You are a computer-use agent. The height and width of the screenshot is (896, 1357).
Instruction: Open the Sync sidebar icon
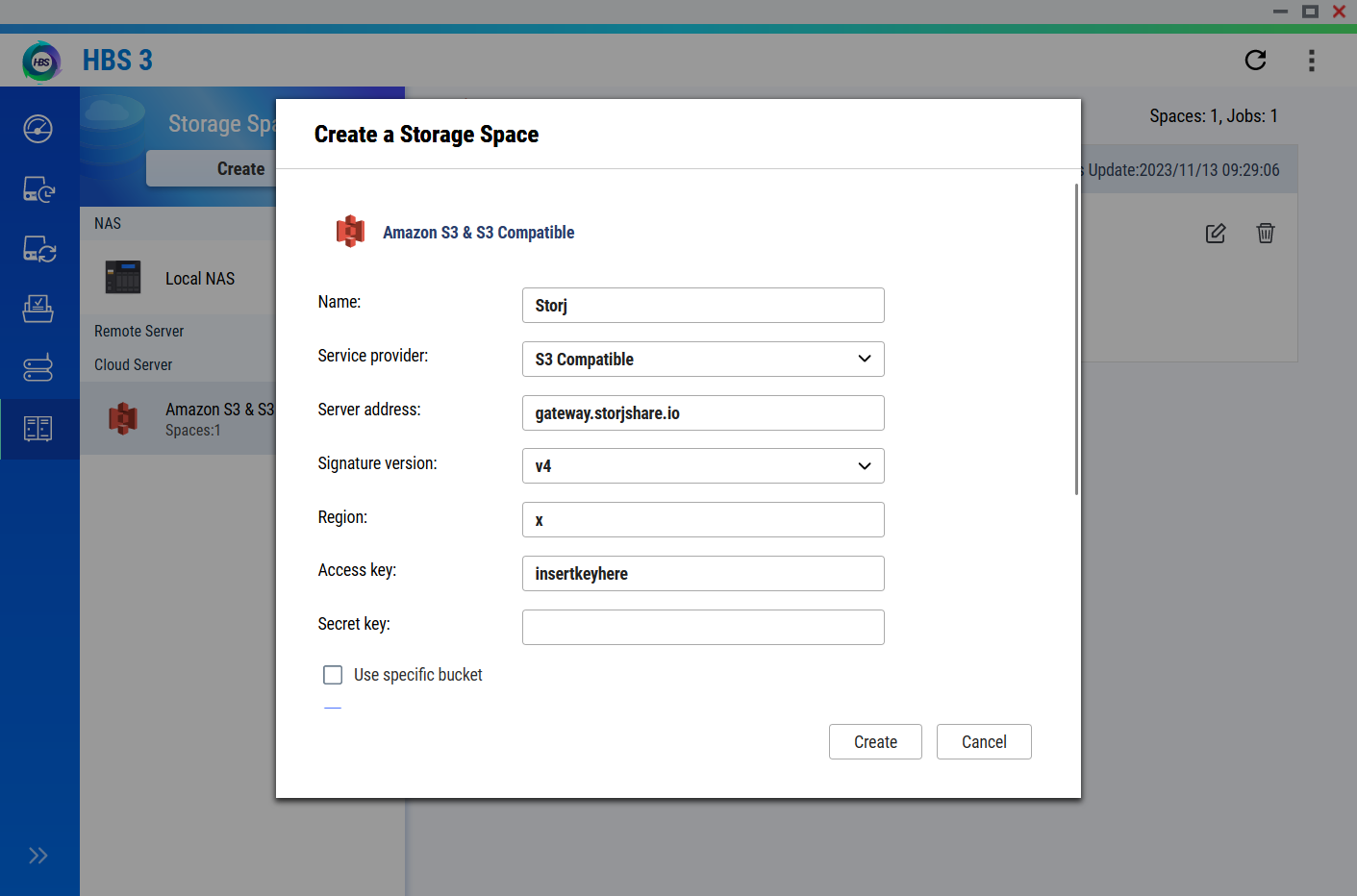pos(38,249)
